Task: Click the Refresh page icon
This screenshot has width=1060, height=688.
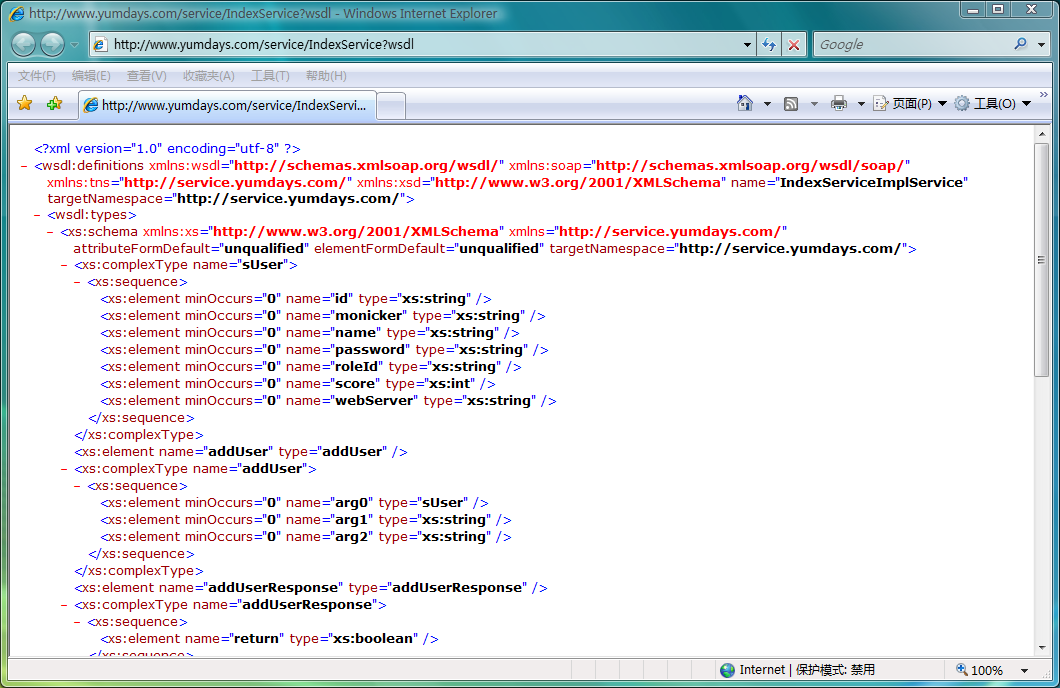Action: [769, 45]
